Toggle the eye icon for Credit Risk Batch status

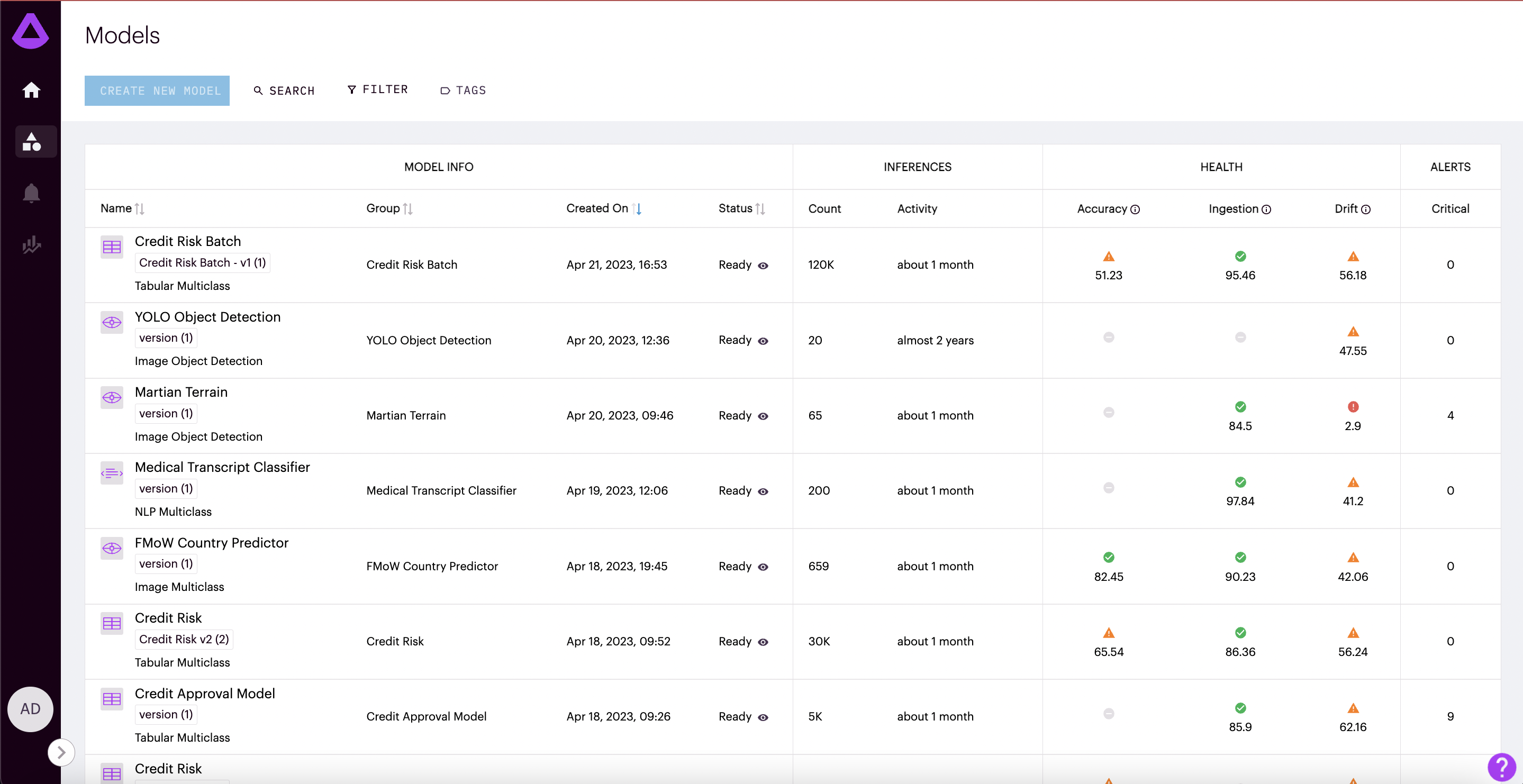click(763, 266)
